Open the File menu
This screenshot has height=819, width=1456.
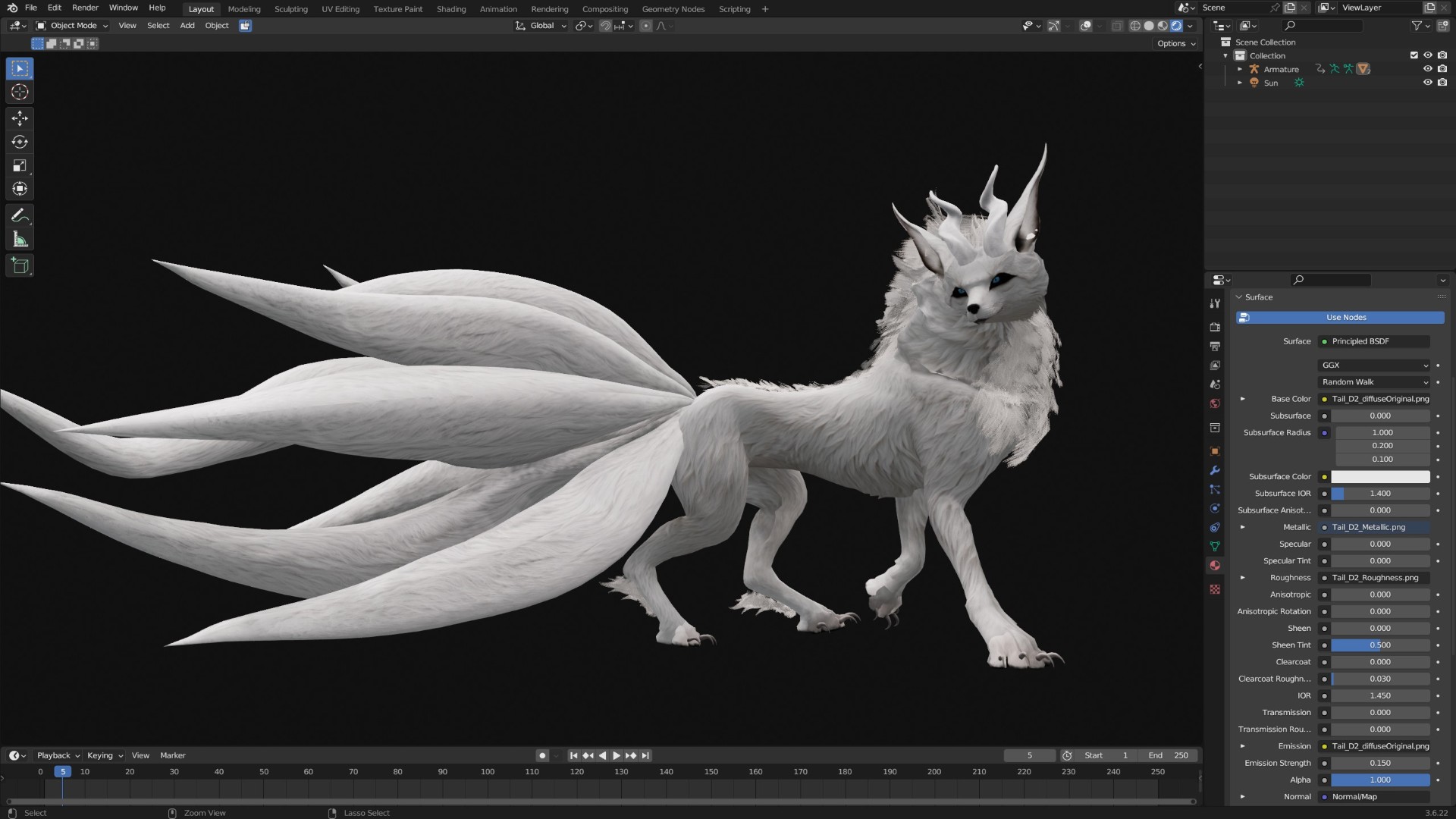coord(31,8)
